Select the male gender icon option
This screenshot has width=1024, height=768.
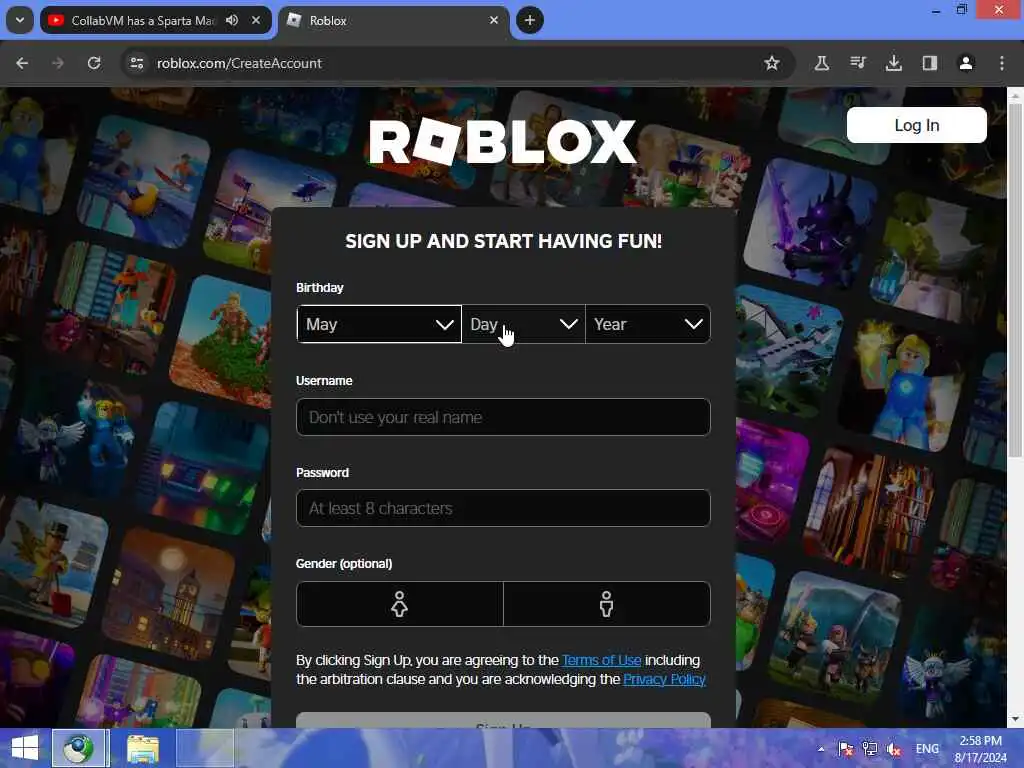[x=607, y=604]
